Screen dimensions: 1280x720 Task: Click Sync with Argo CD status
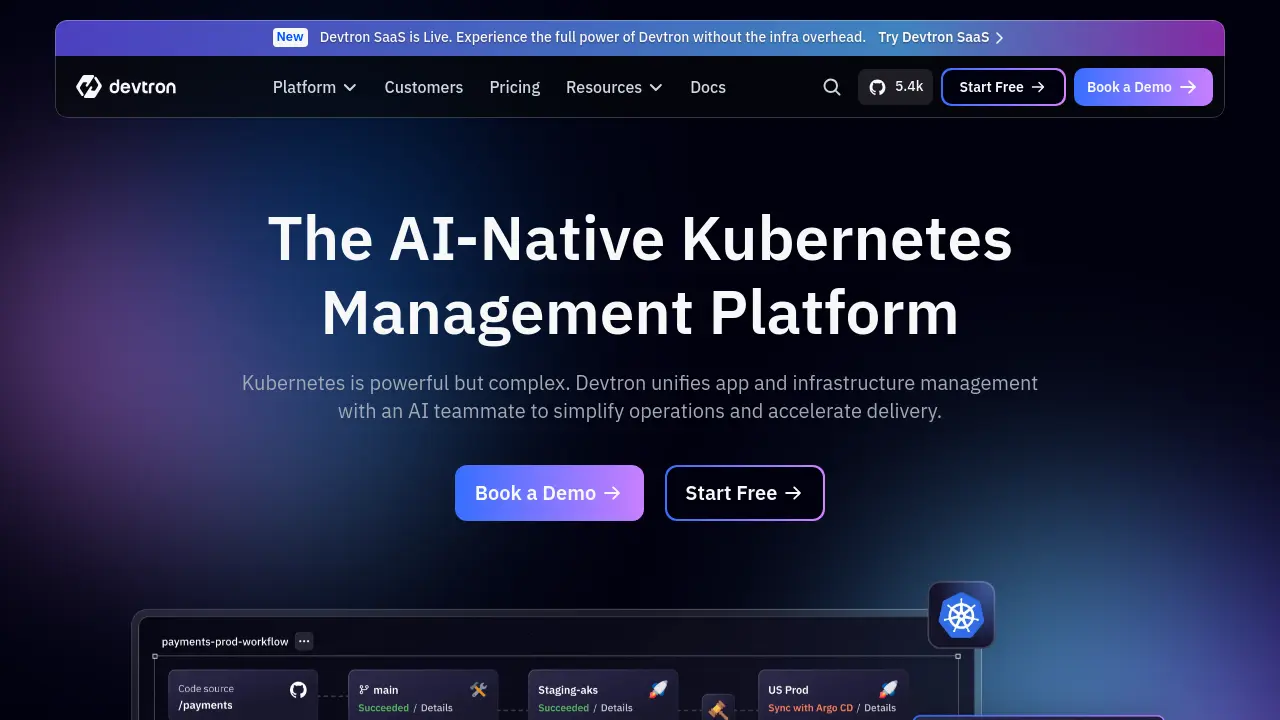(811, 708)
